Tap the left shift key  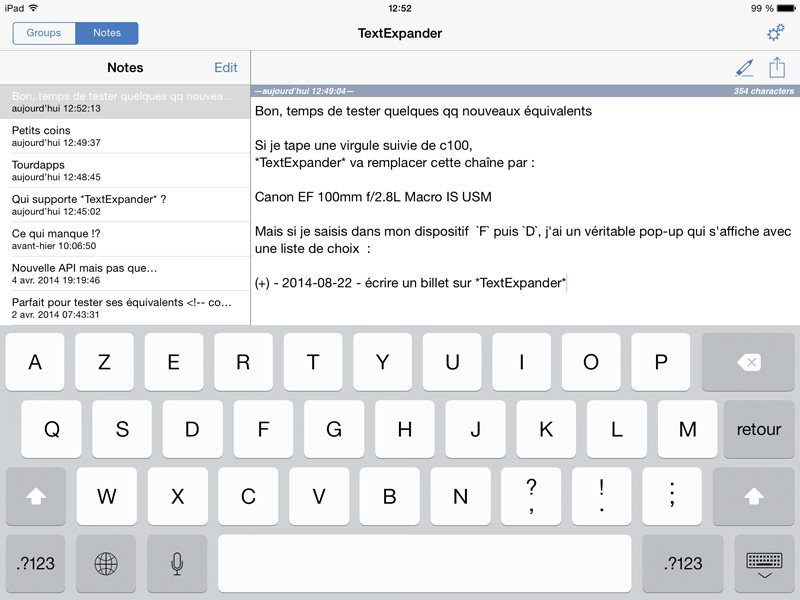[36, 496]
